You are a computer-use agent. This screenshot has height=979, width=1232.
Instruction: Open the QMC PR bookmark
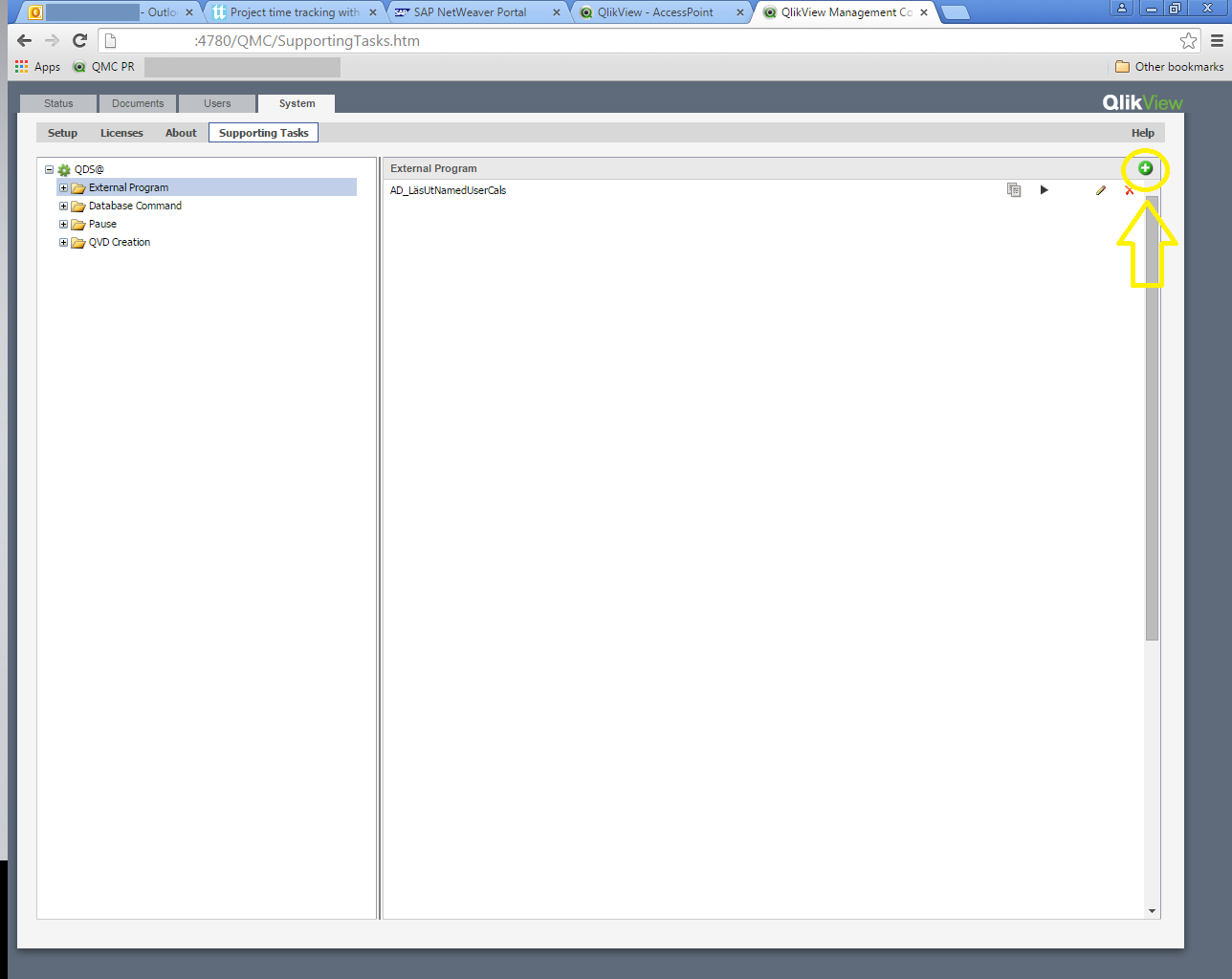[x=103, y=67]
